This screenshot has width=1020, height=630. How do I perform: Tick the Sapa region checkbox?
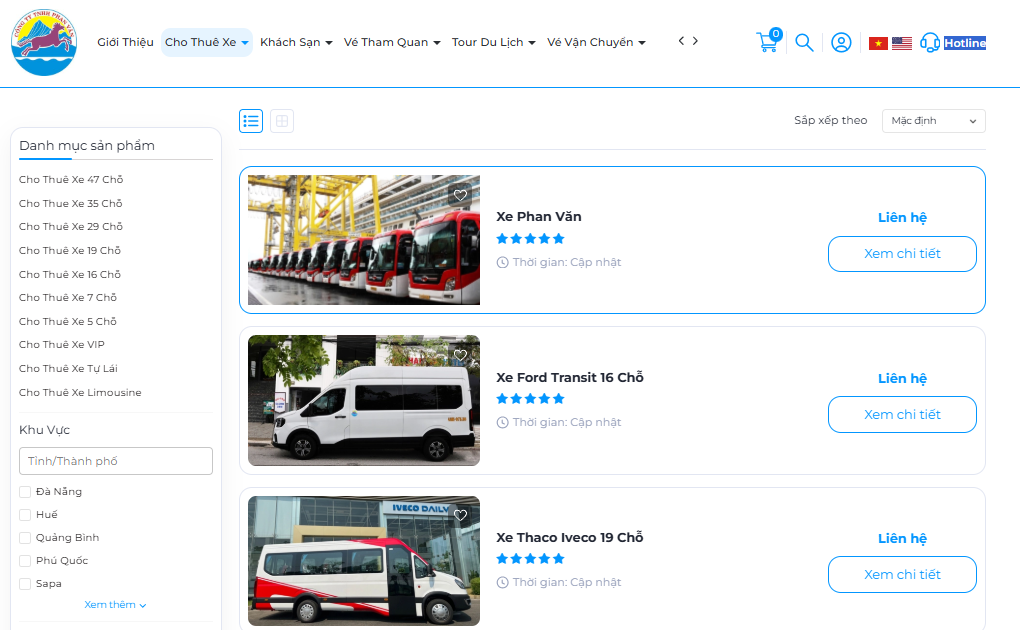tap(25, 584)
